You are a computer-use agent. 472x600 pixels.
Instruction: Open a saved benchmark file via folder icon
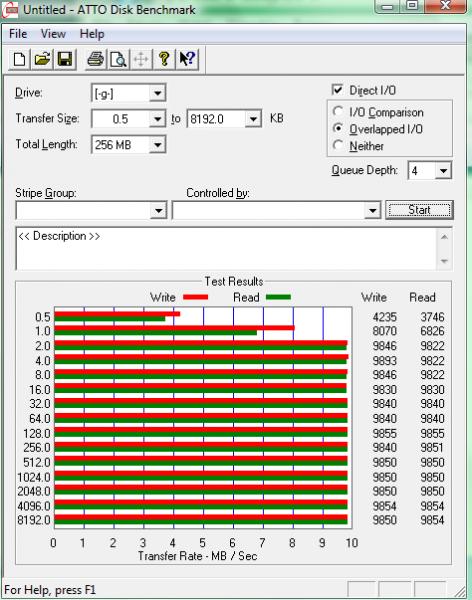(x=42, y=59)
